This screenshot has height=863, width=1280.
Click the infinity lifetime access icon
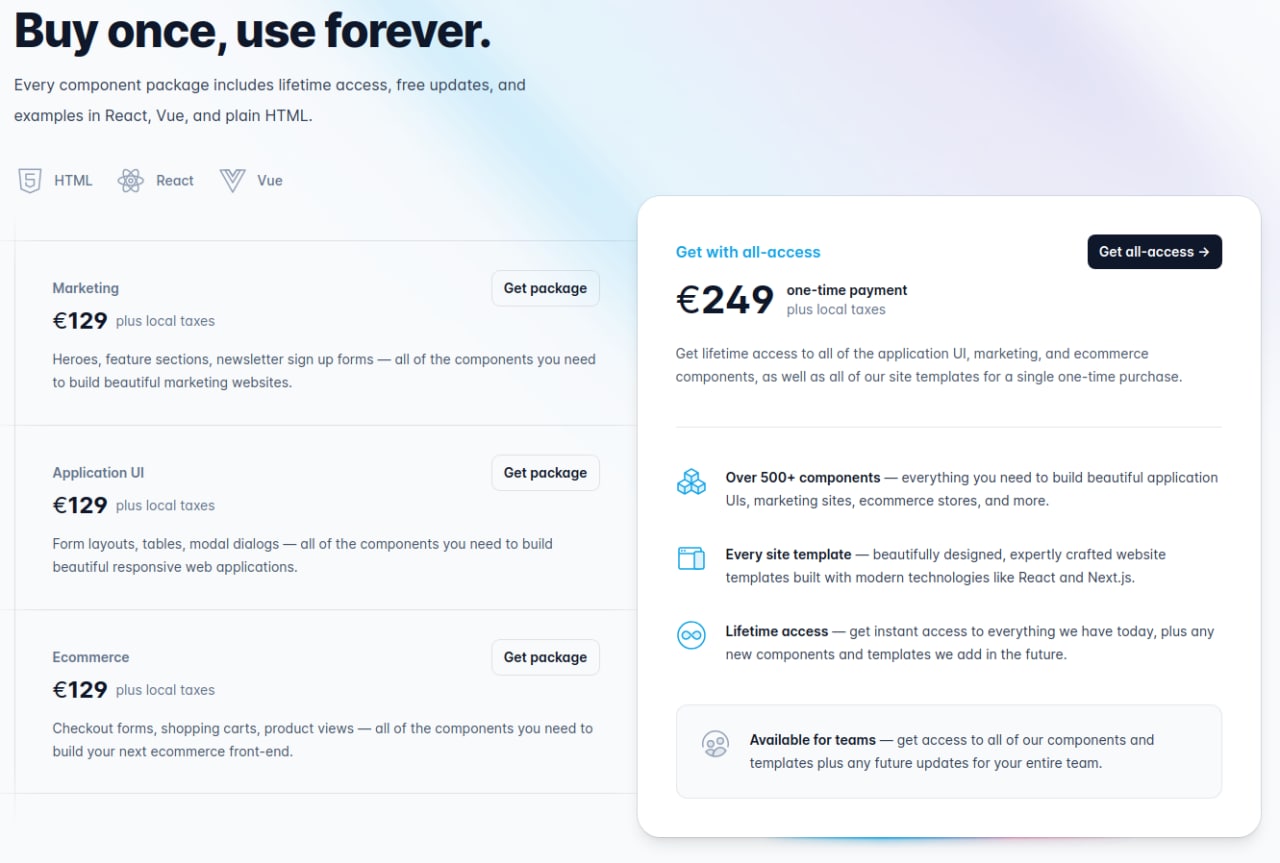pyautogui.click(x=691, y=635)
